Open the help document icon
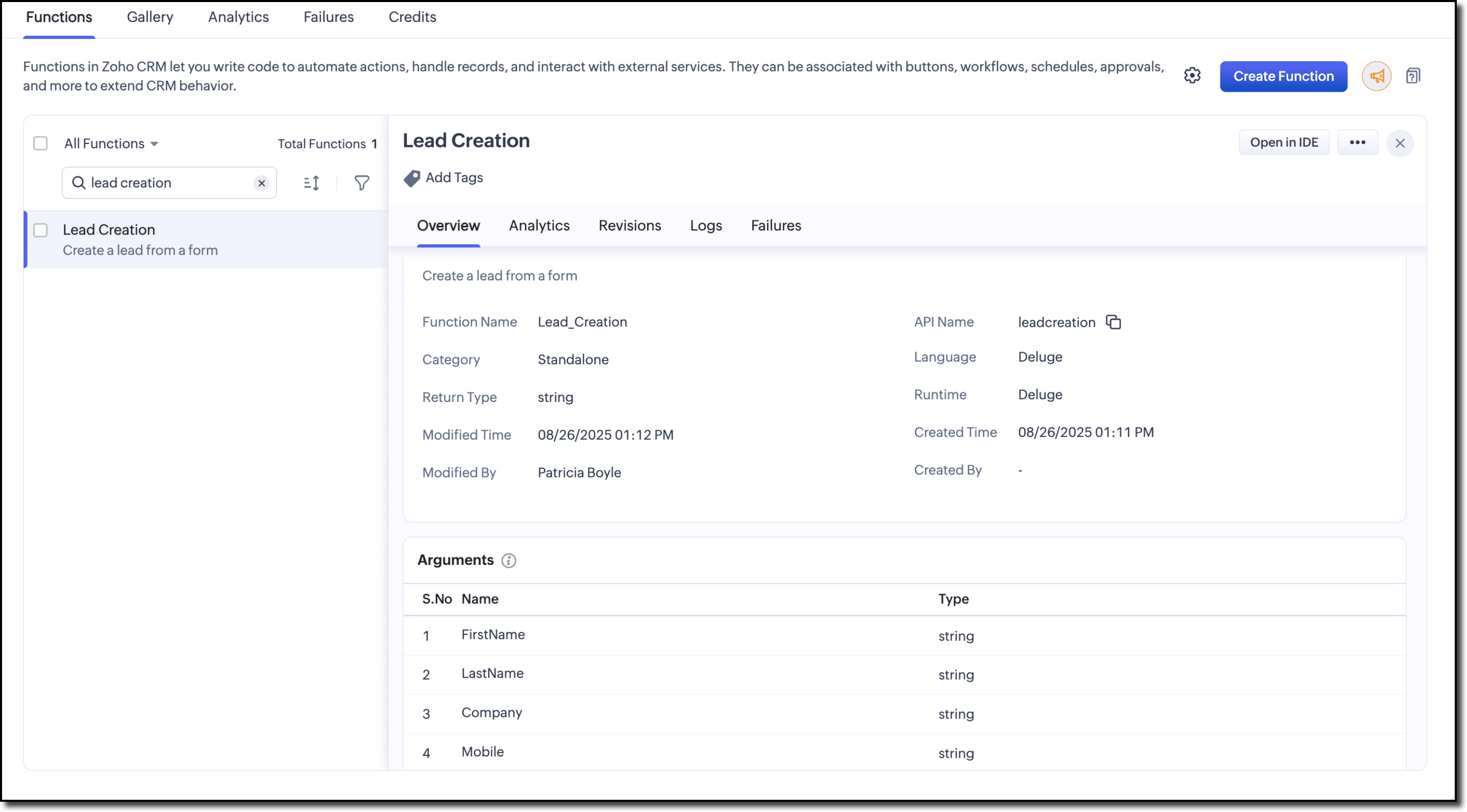Screen dimensions: 1467x812 click(x=1413, y=76)
